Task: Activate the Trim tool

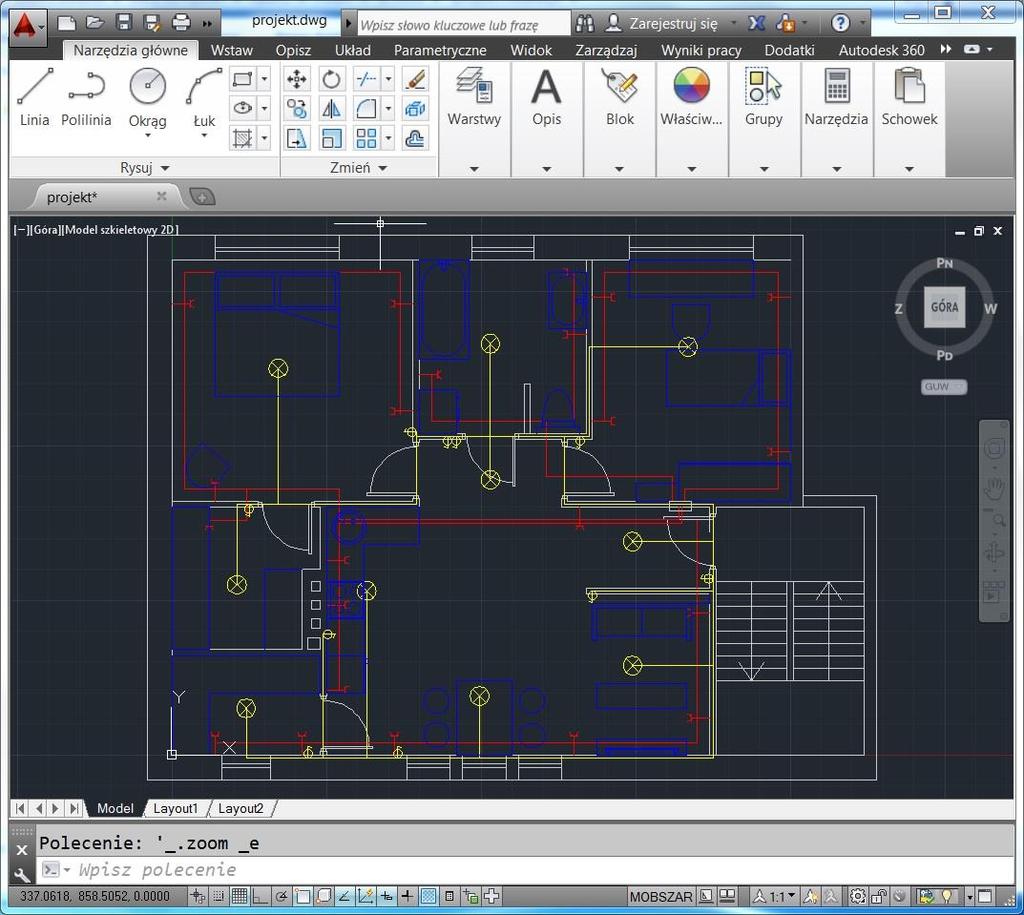Action: (x=366, y=80)
